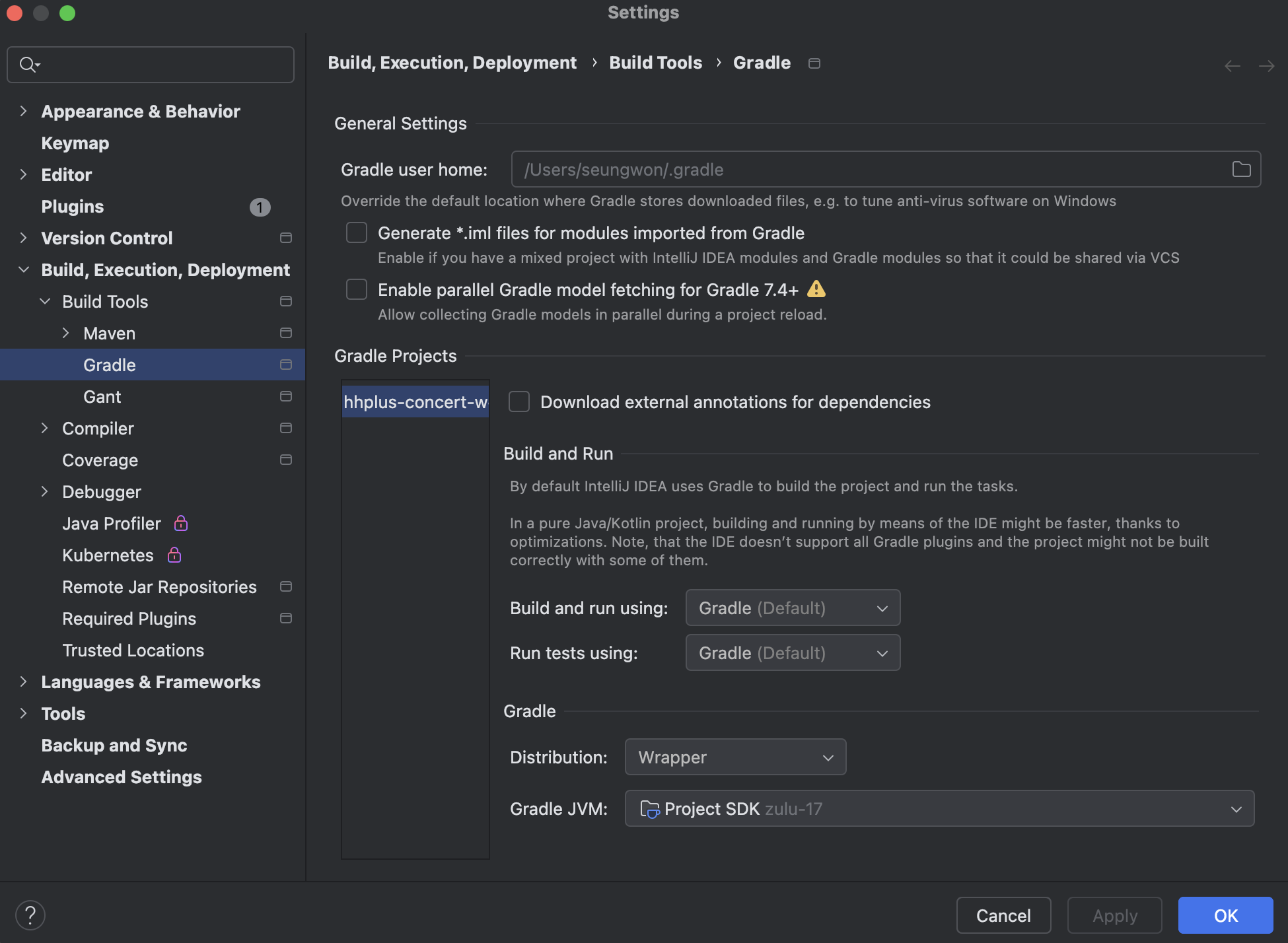Enable Generate *.iml files for modules checkbox
This screenshot has height=943, width=1288.
point(357,232)
